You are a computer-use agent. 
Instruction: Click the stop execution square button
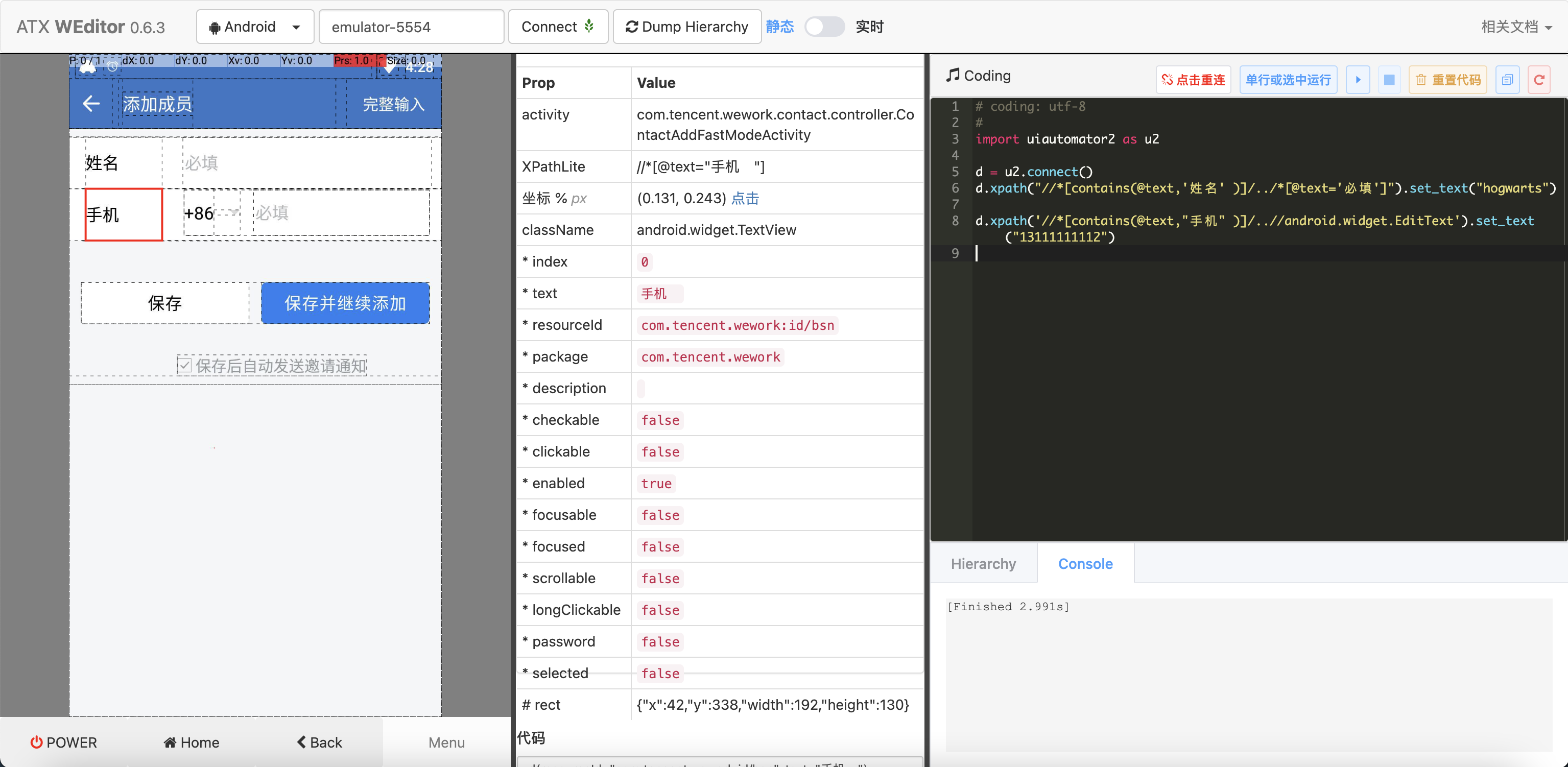point(1389,80)
